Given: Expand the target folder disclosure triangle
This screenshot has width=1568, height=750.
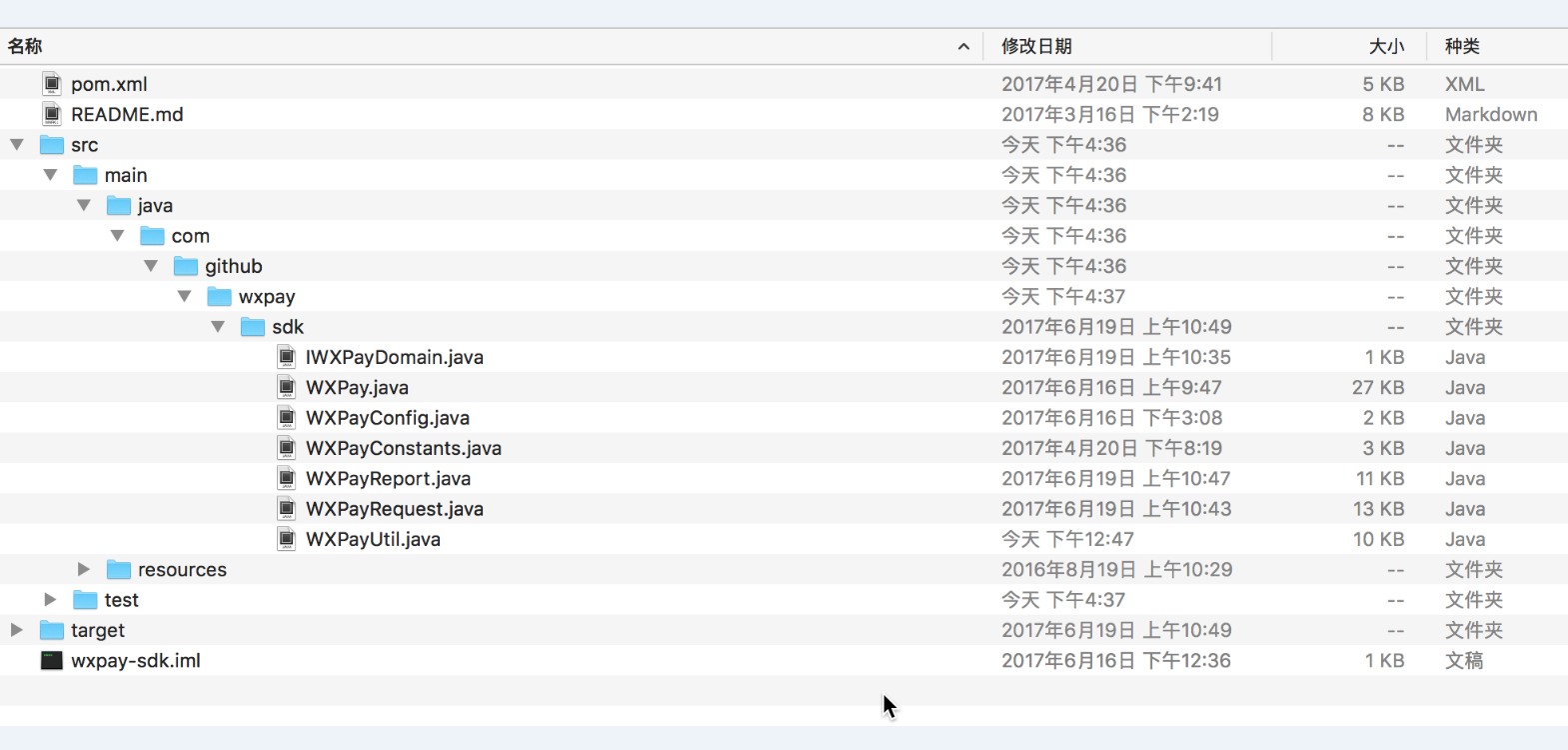Looking at the screenshot, I should [17, 630].
